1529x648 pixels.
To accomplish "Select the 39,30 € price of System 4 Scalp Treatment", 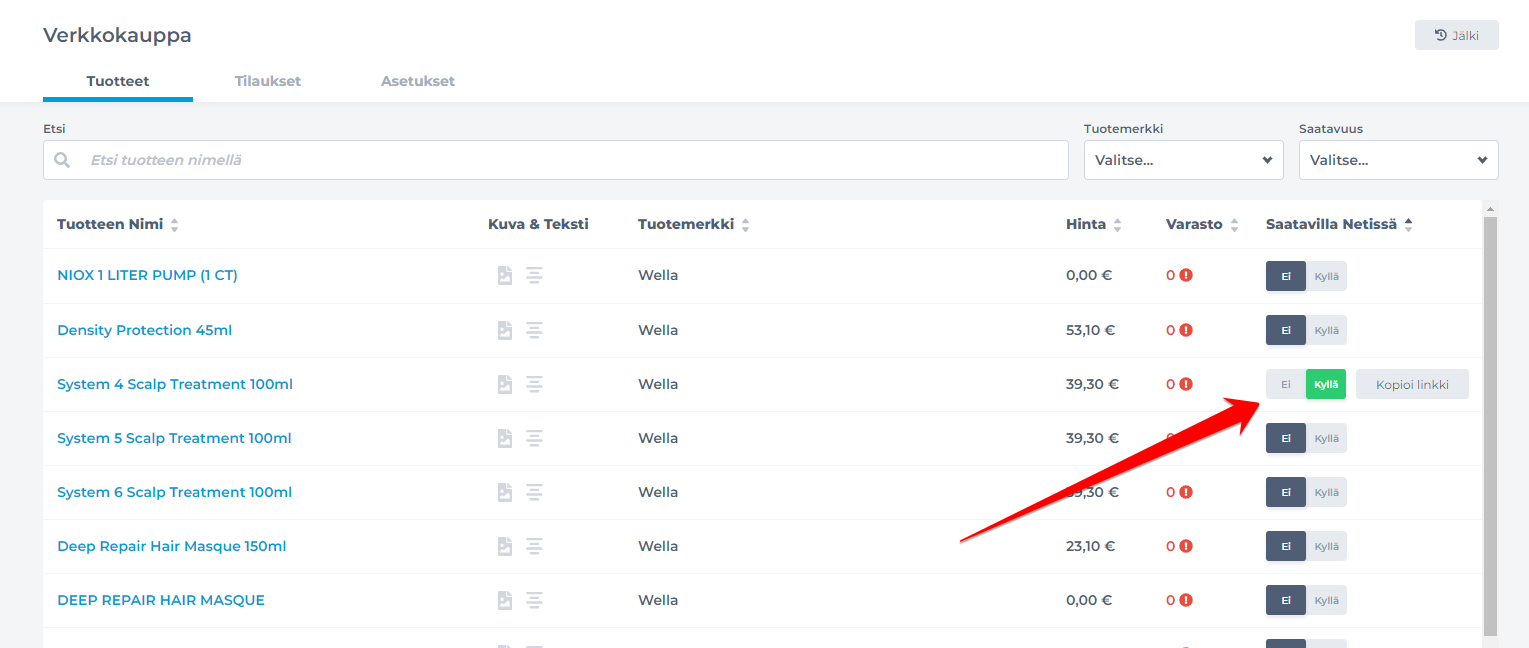I will [x=1092, y=384].
